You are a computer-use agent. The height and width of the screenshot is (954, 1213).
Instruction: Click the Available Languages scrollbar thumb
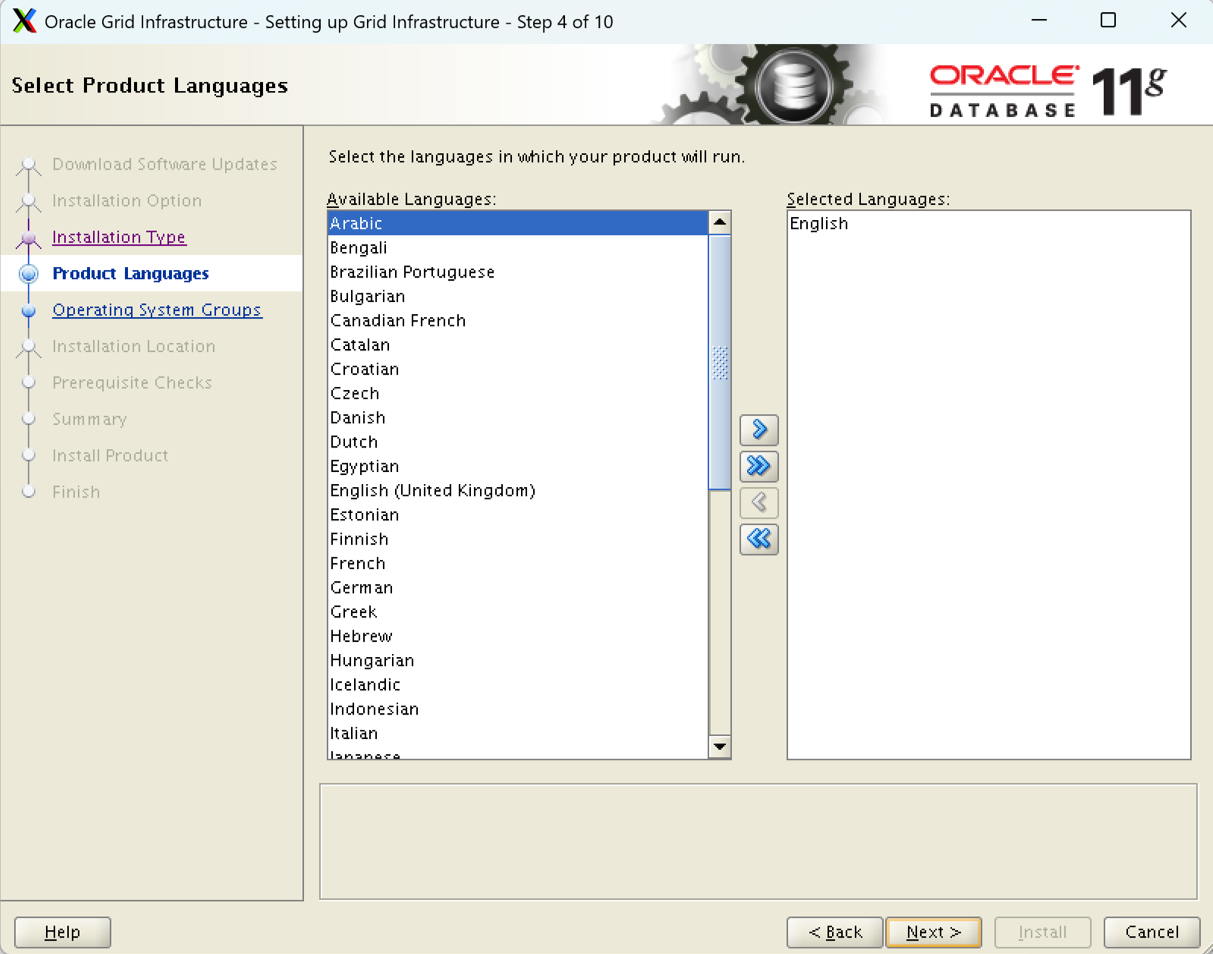click(x=719, y=362)
